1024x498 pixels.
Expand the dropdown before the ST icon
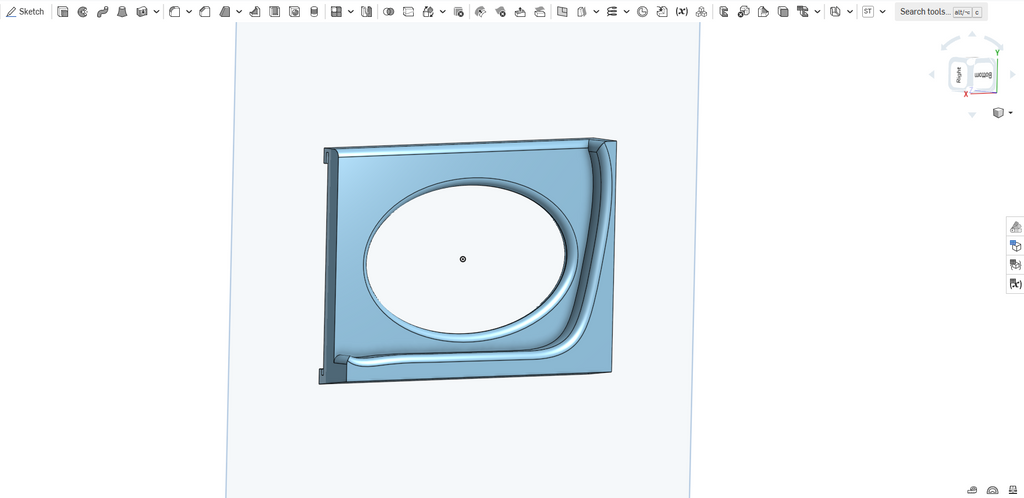[x=849, y=12]
